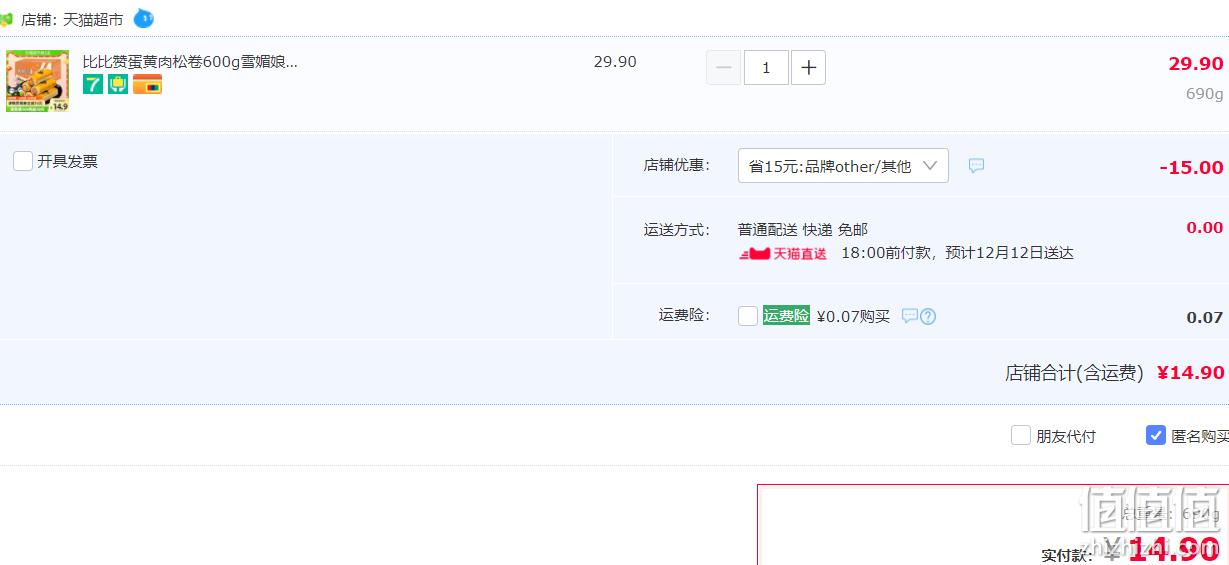
Task: Click the bold 0.07 insurance amount
Action: pyautogui.click(x=1205, y=317)
